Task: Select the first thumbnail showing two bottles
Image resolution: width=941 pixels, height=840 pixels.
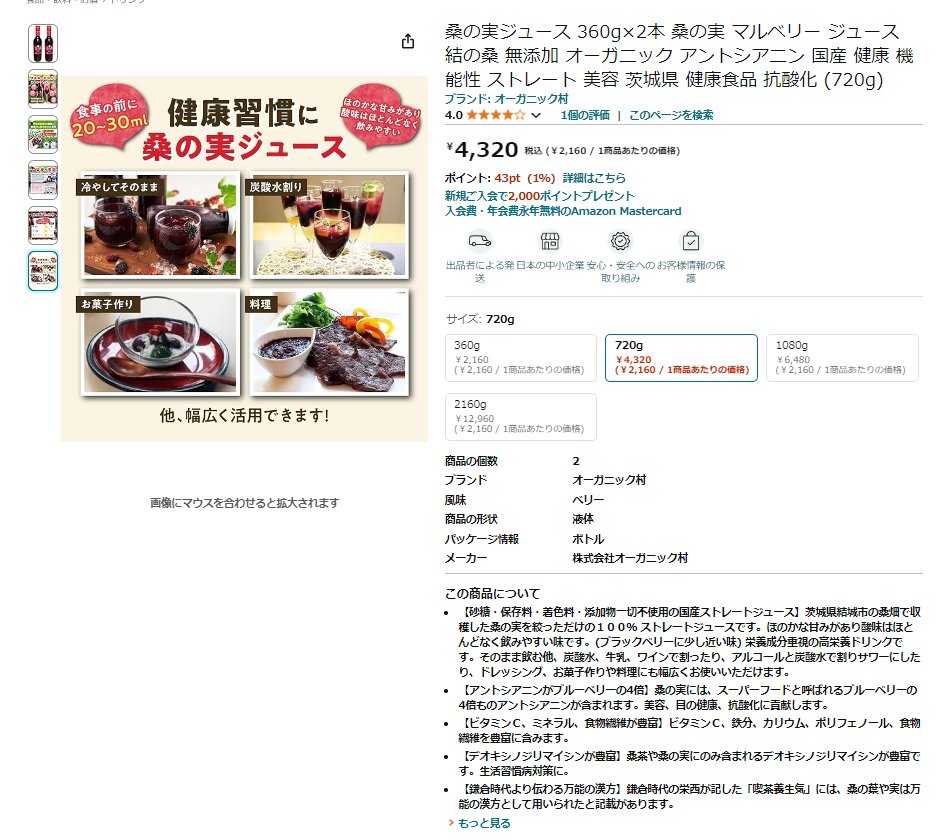Action: [43, 44]
